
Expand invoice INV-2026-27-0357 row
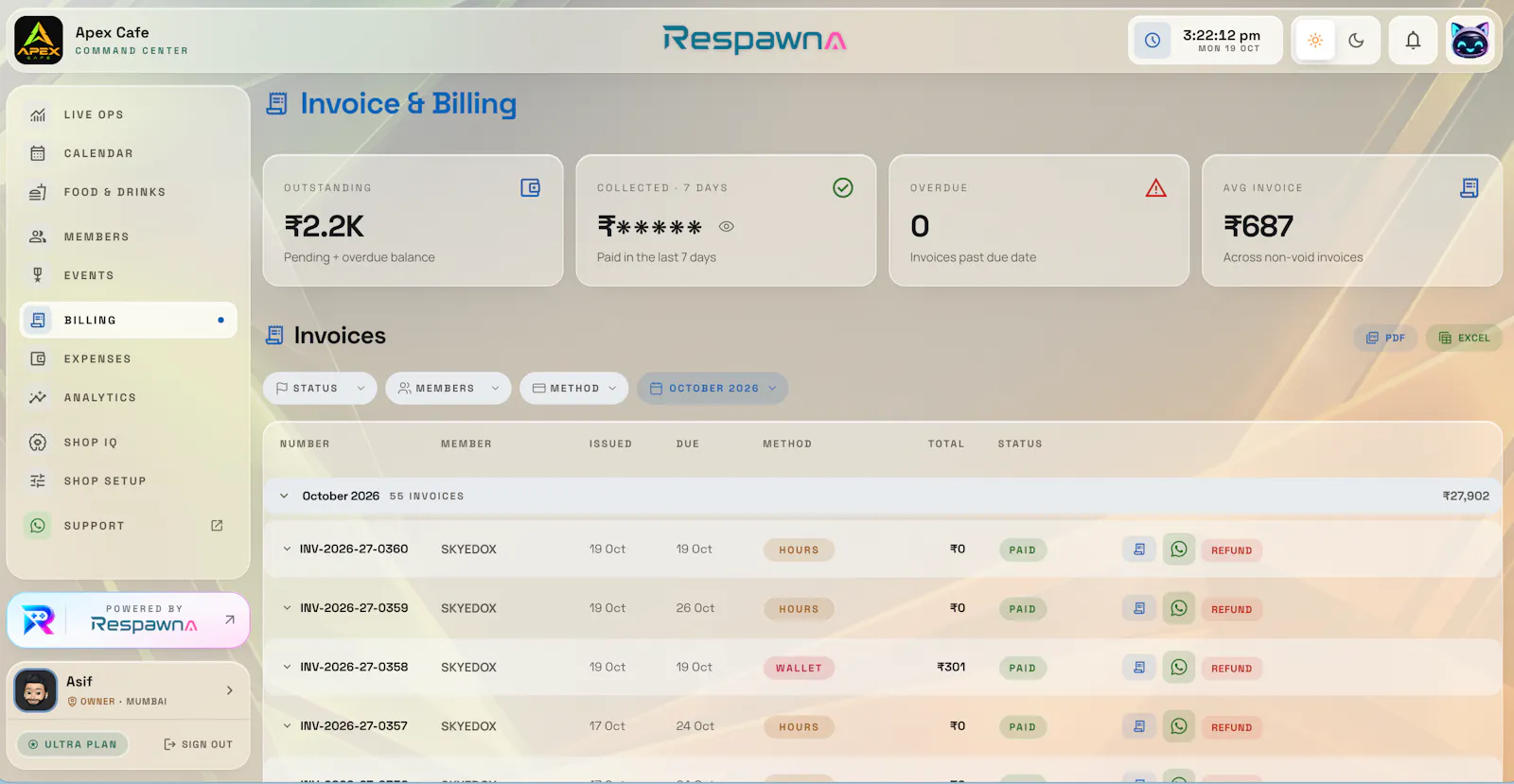tap(287, 726)
